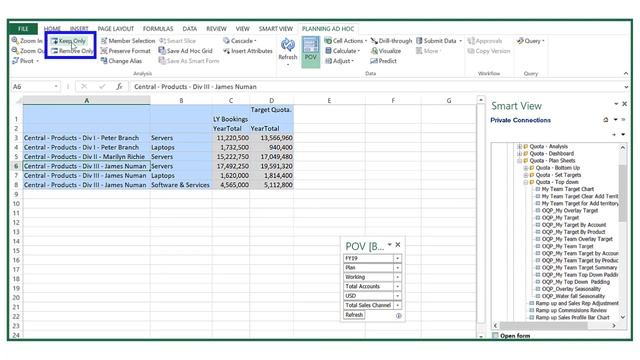Click the Change Alias button
Screen dimensions: 640x360
121,61
